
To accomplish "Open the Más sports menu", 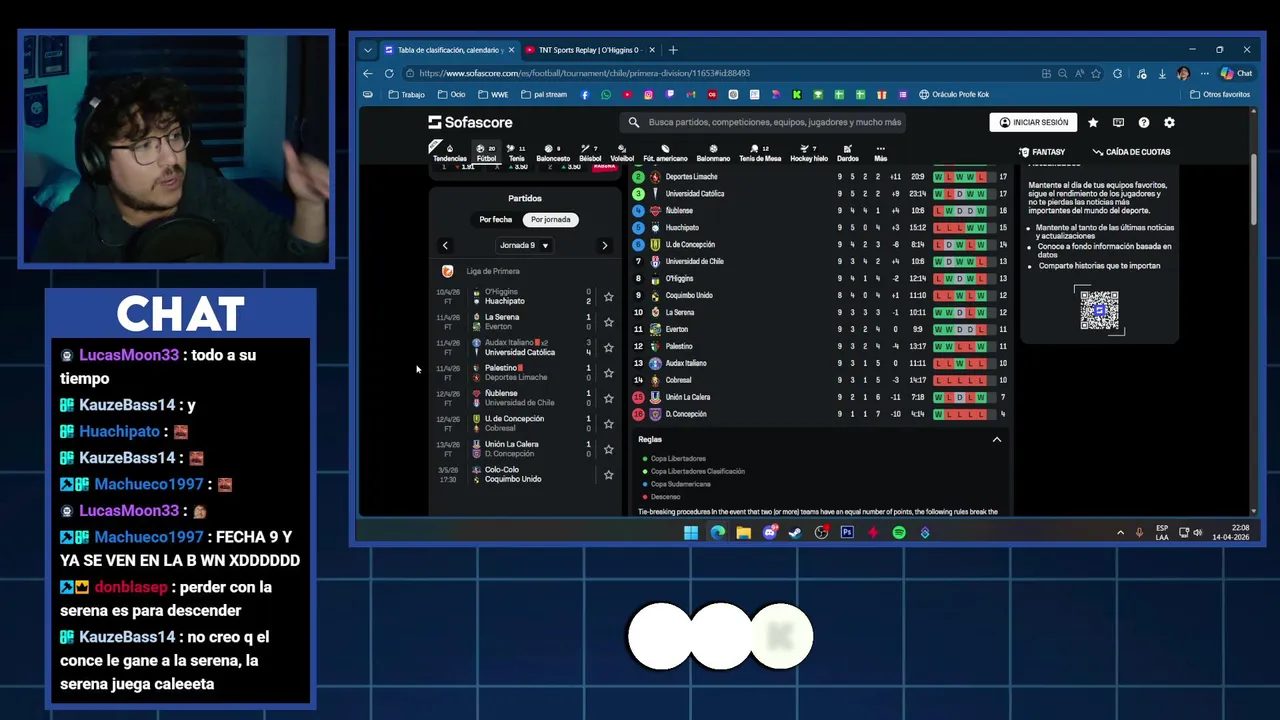I will pyautogui.click(x=880, y=153).
